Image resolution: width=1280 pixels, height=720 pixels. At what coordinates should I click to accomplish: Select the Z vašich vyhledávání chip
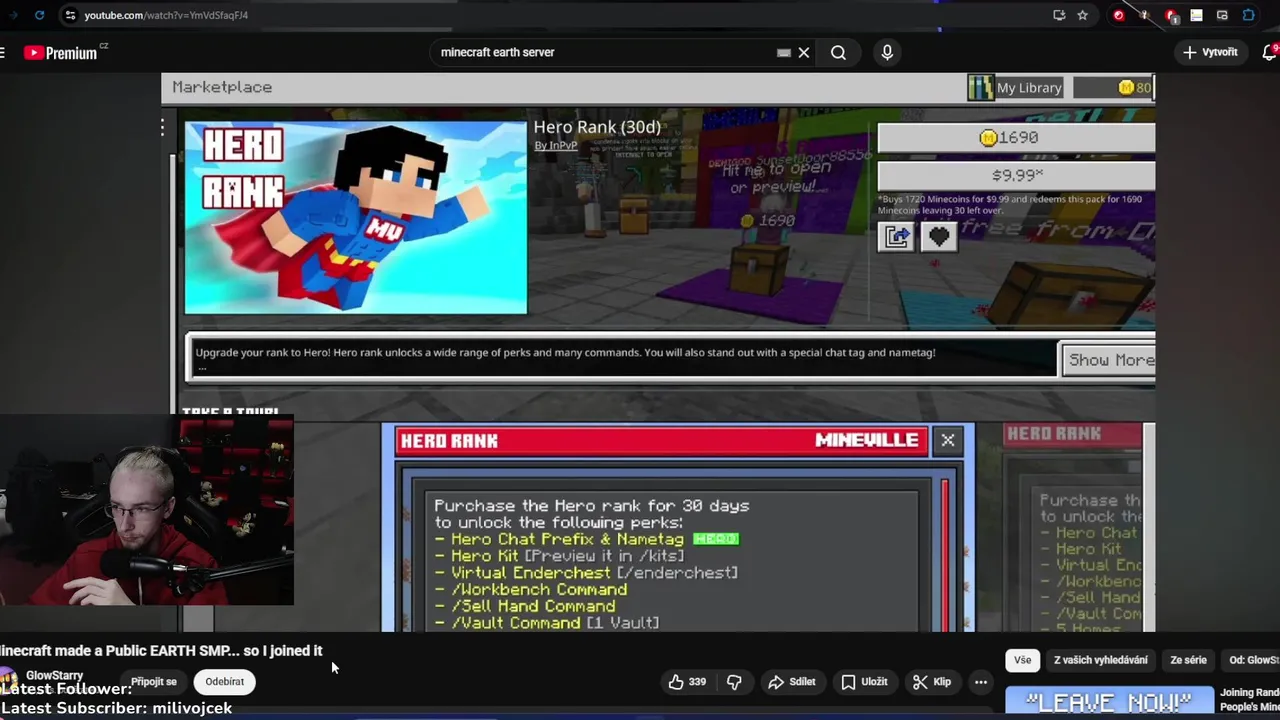tap(1101, 660)
